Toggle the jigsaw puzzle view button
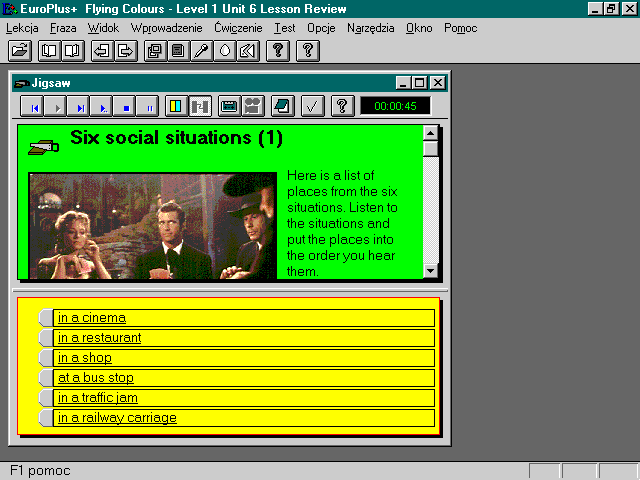The height and width of the screenshot is (480, 640). [x=200, y=106]
